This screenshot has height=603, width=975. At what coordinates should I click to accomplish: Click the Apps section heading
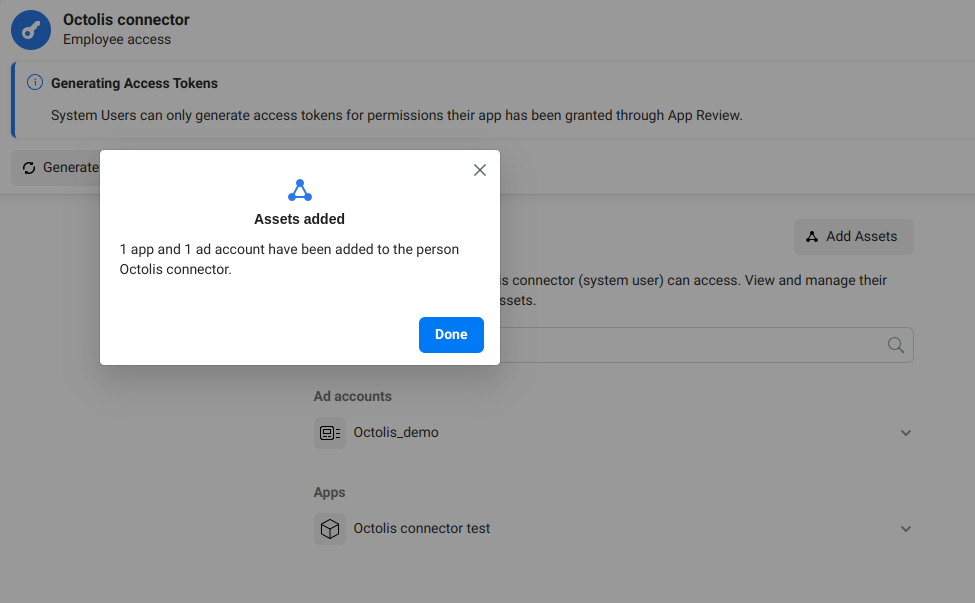(330, 492)
